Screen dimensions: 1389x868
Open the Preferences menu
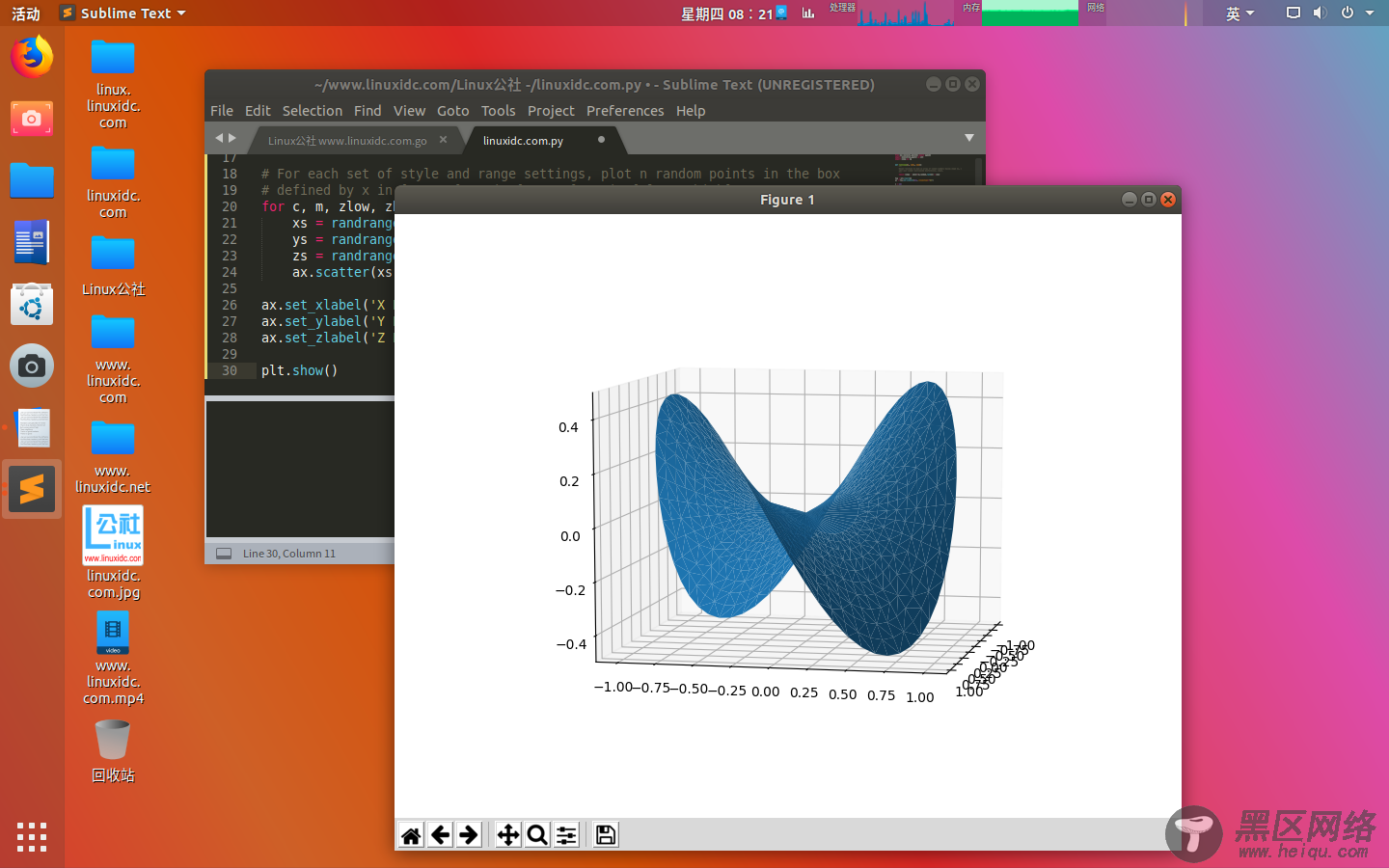click(625, 111)
